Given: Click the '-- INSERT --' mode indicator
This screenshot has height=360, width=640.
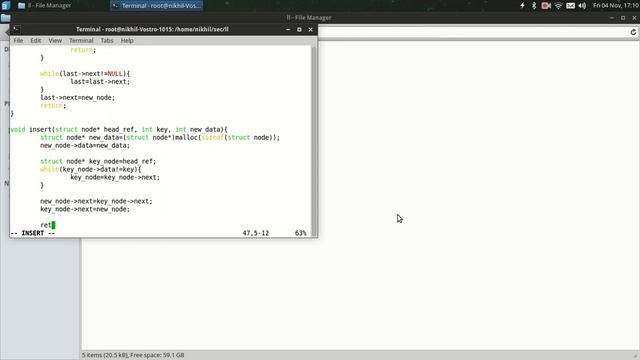Looking at the screenshot, I should [x=33, y=233].
